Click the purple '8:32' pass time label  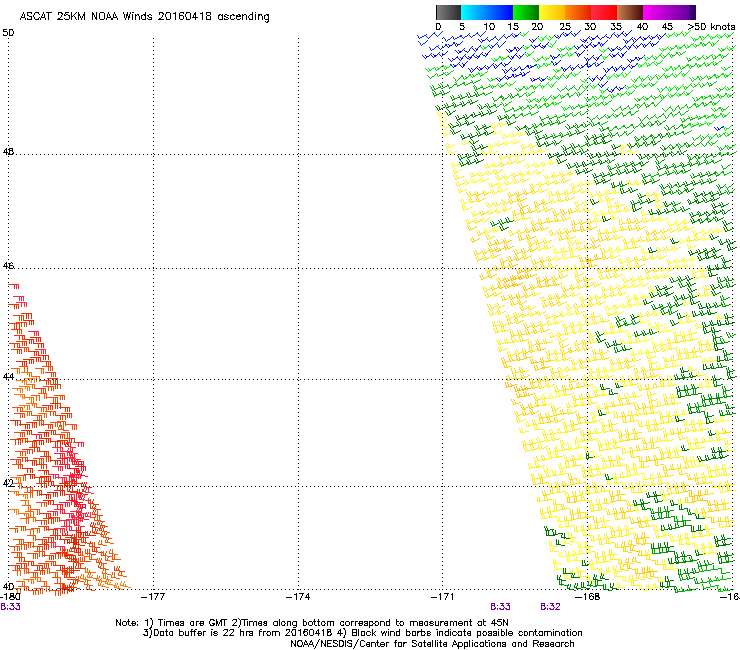pyautogui.click(x=550, y=607)
